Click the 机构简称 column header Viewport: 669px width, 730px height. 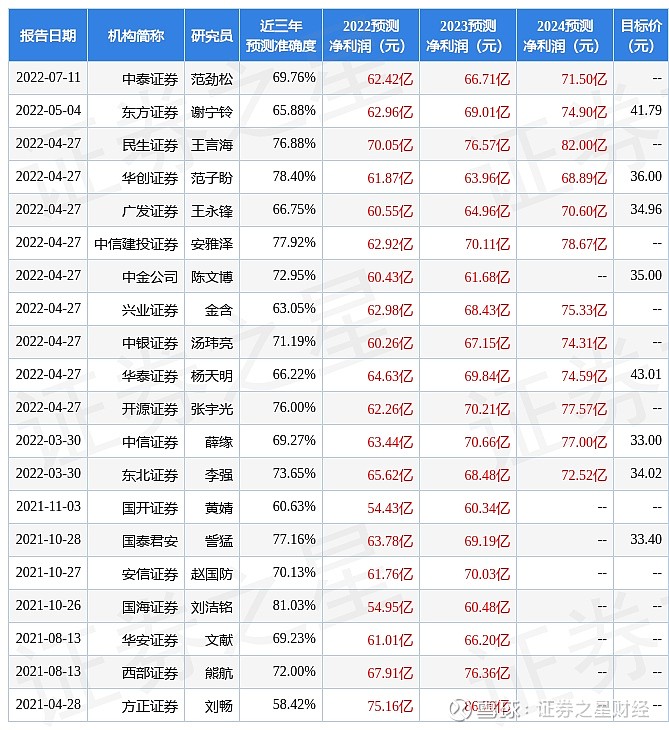click(135, 35)
